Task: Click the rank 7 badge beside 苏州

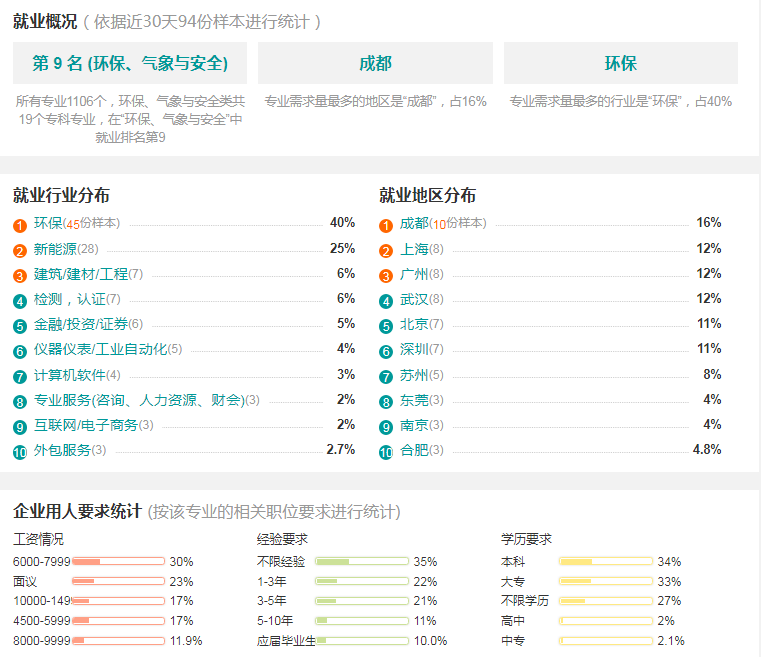Action: pyautogui.click(x=386, y=377)
